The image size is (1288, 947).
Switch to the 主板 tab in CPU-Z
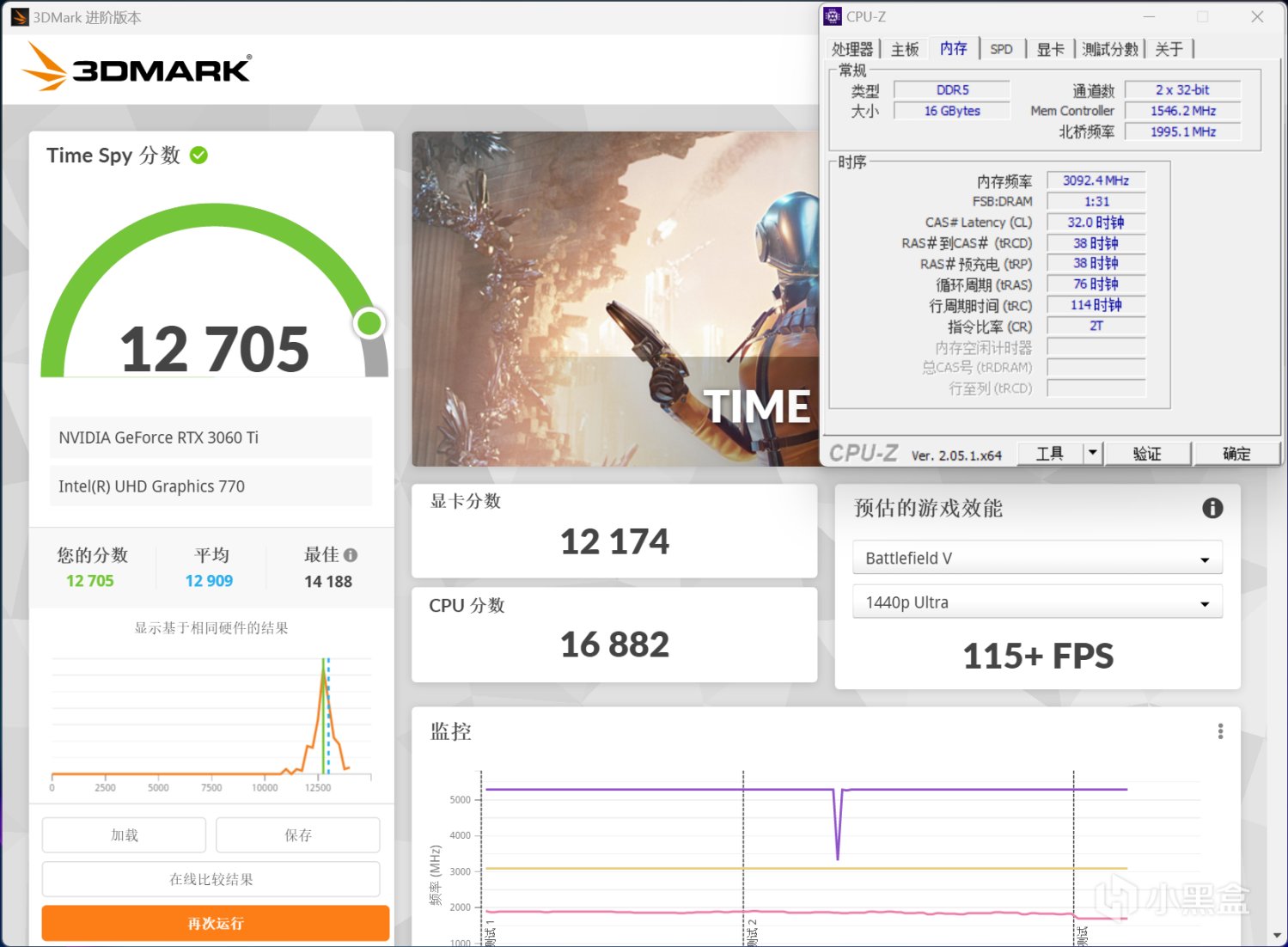(x=905, y=49)
